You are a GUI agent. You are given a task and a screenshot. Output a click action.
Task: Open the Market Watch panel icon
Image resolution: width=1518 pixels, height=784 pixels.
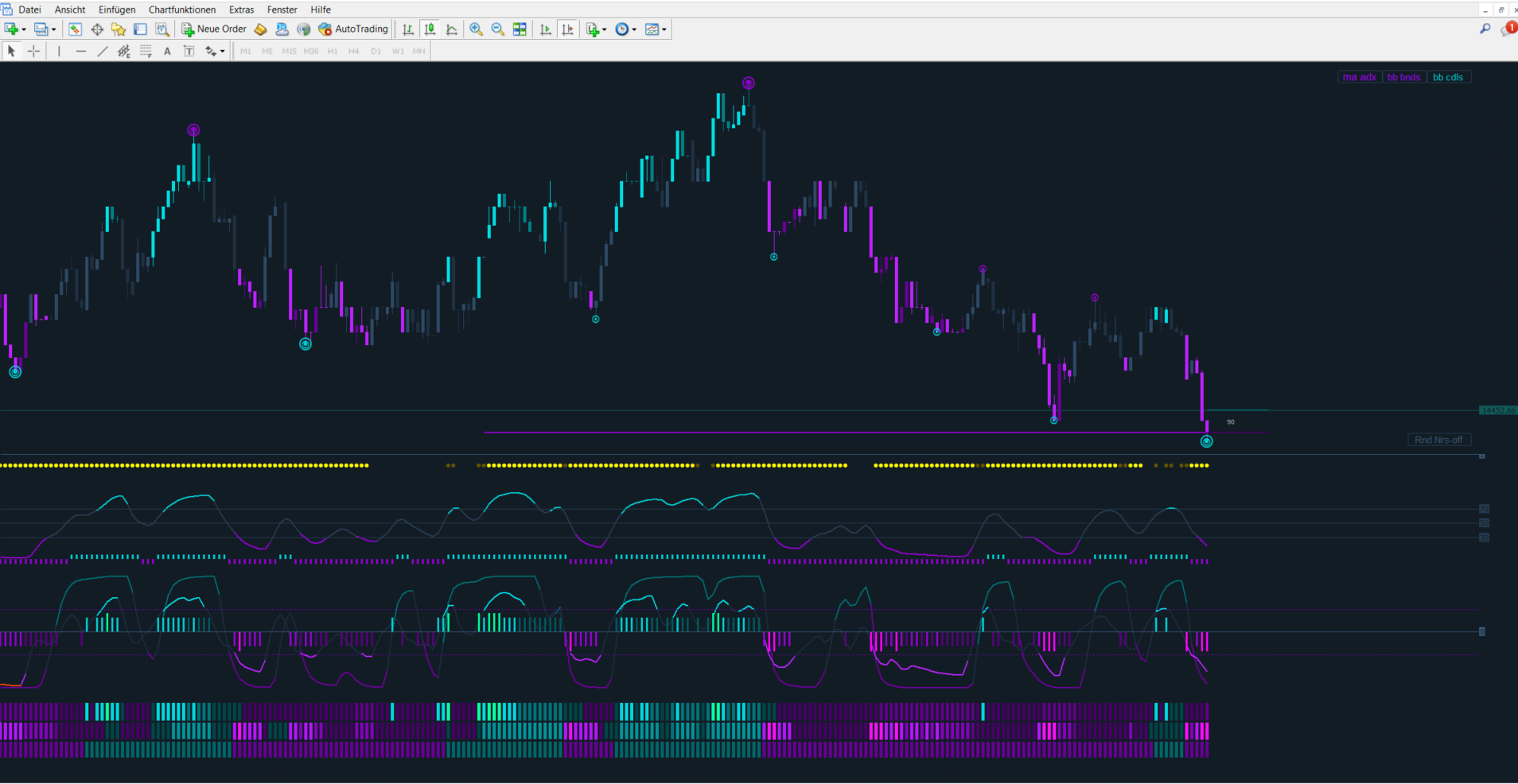[75, 29]
